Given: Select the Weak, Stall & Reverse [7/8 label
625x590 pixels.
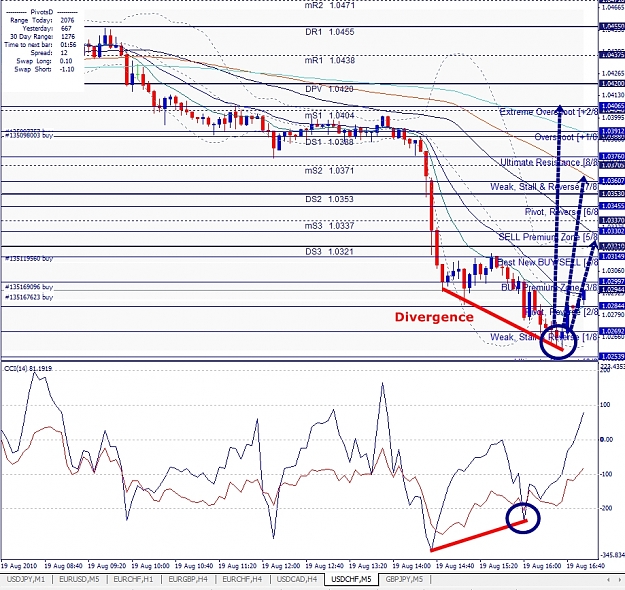Looking at the screenshot, I should point(544,187).
